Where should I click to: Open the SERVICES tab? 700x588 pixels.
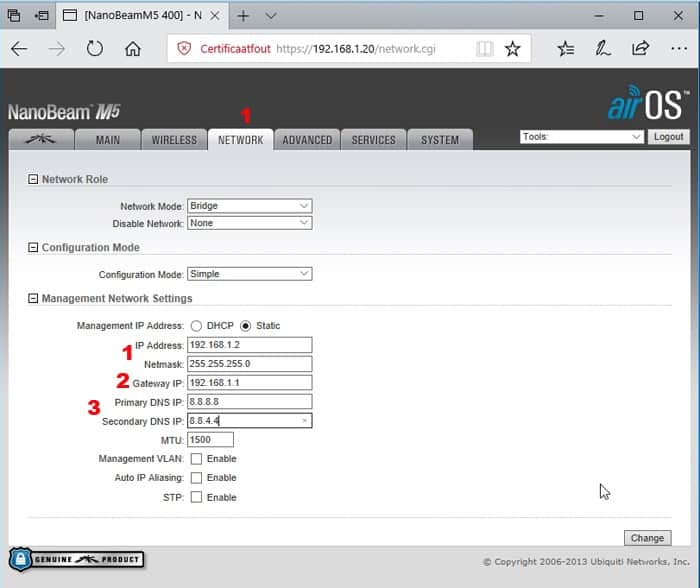[x=374, y=140]
